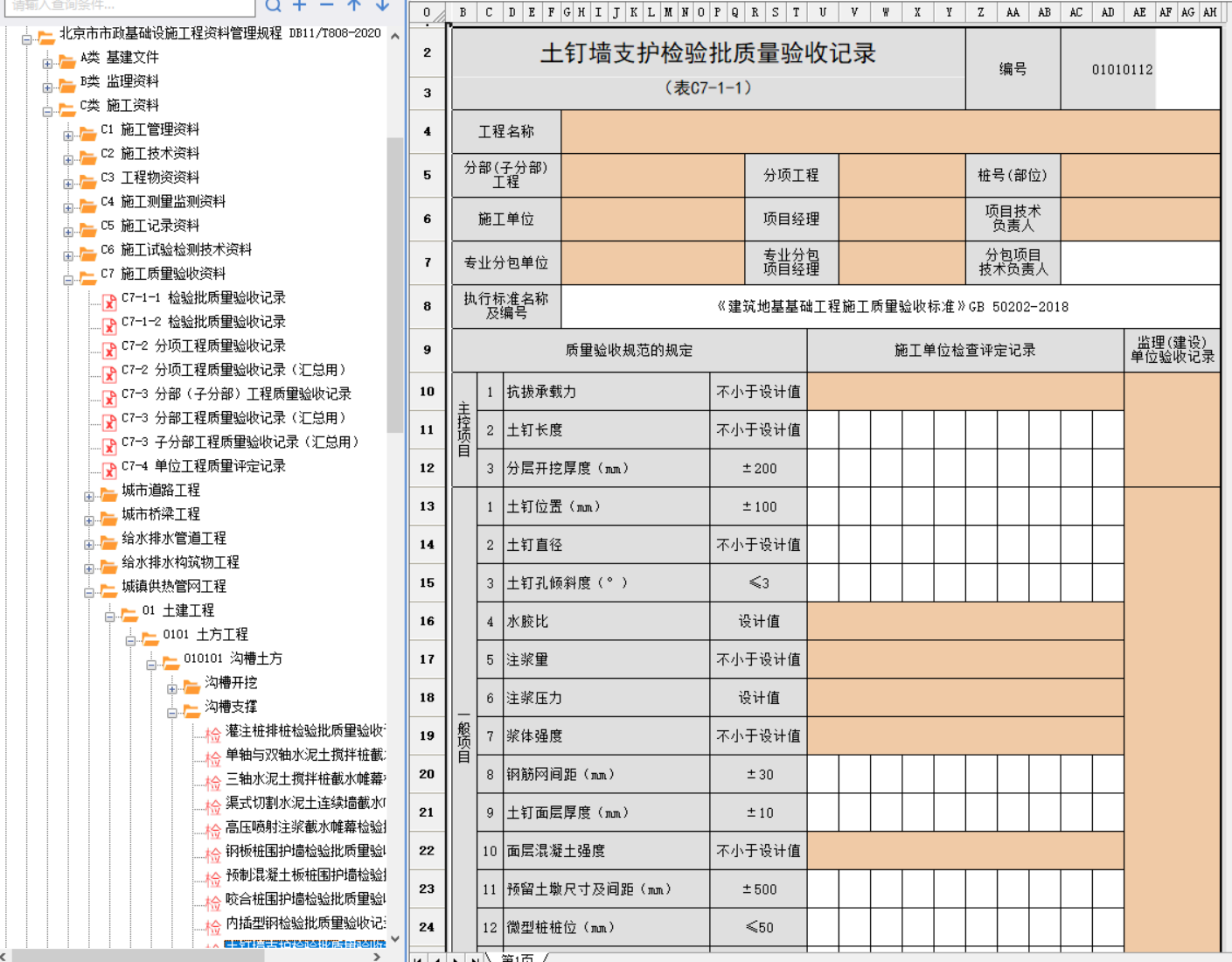1232x962 pixels.
Task: Click the tree scroll-up arrow button
Action: click(394, 36)
